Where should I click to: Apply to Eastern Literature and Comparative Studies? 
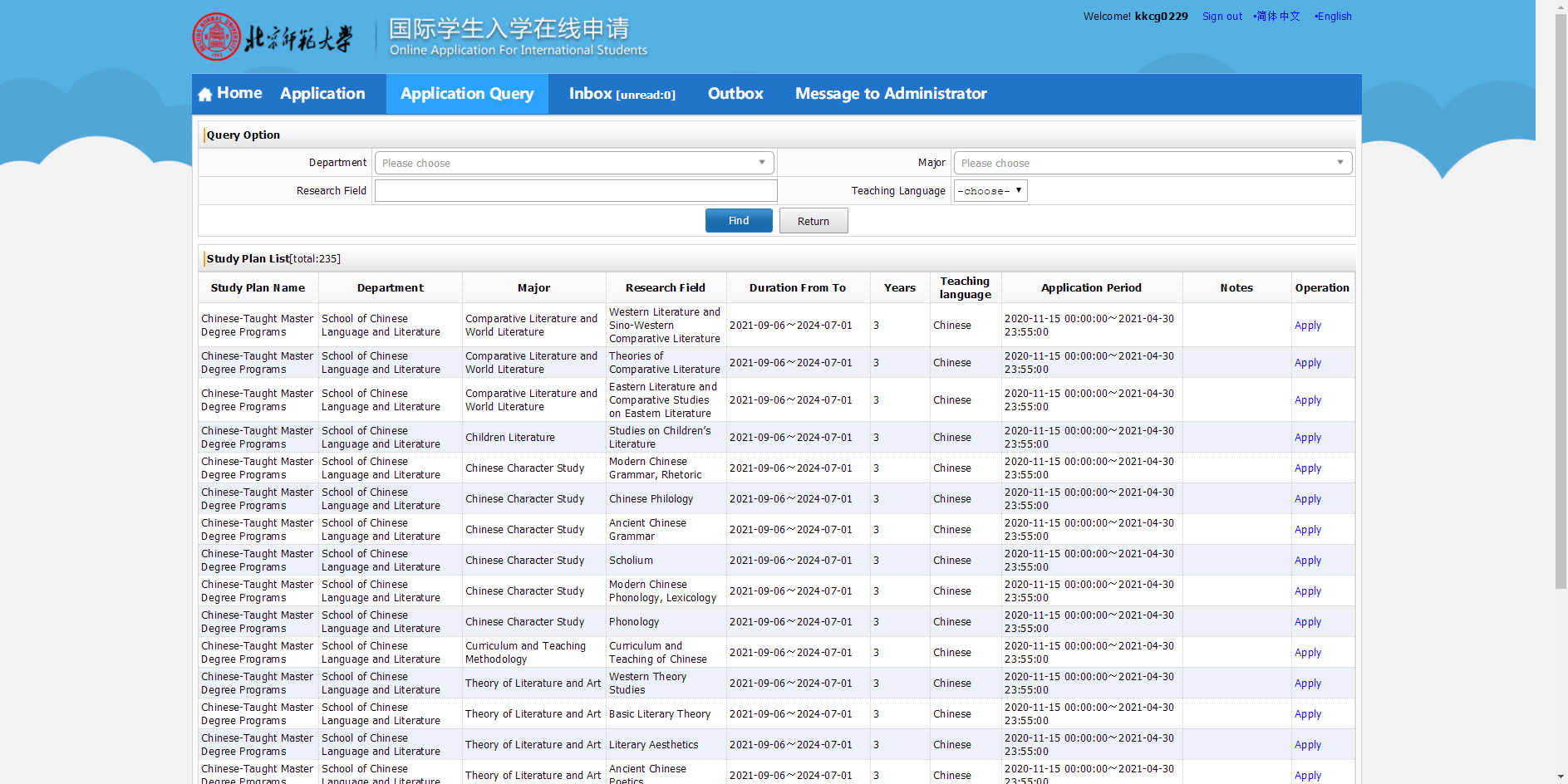(1307, 400)
